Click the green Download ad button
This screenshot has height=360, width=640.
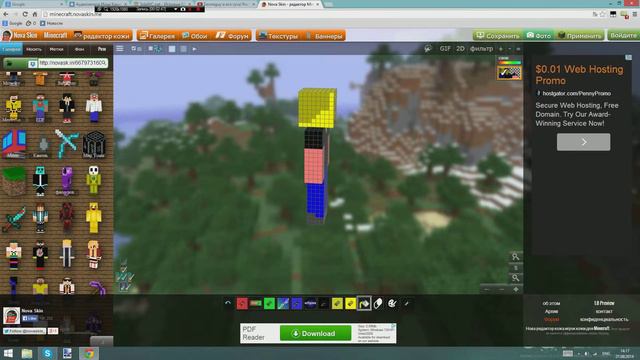(x=315, y=333)
